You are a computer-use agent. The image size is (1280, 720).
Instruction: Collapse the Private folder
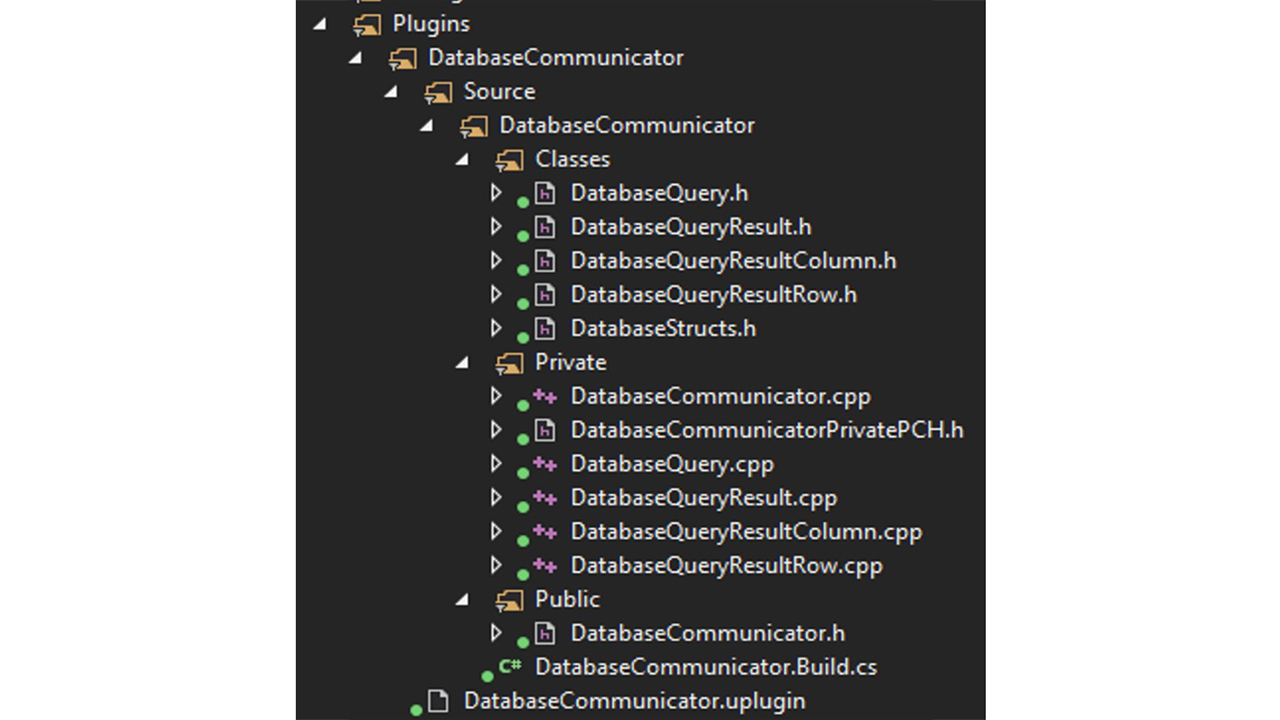tap(462, 362)
